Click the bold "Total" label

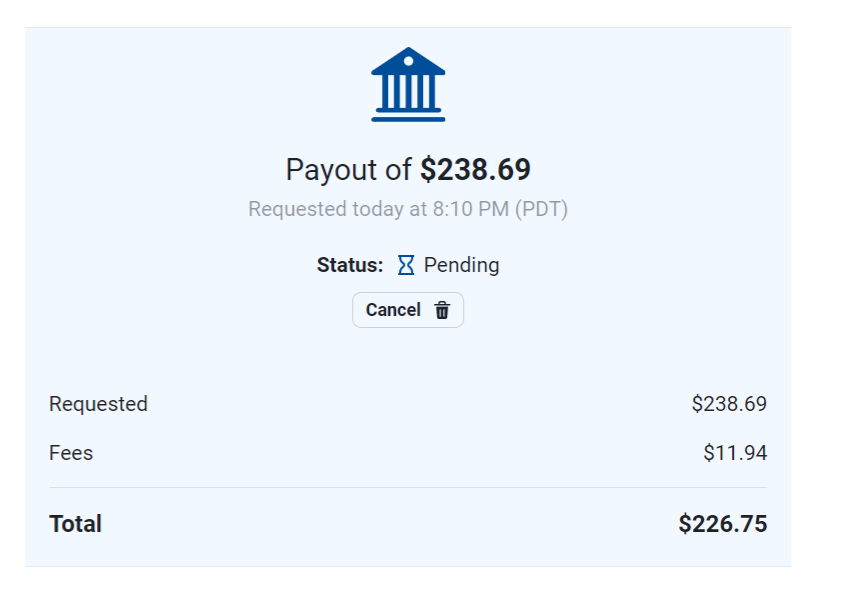(x=75, y=524)
